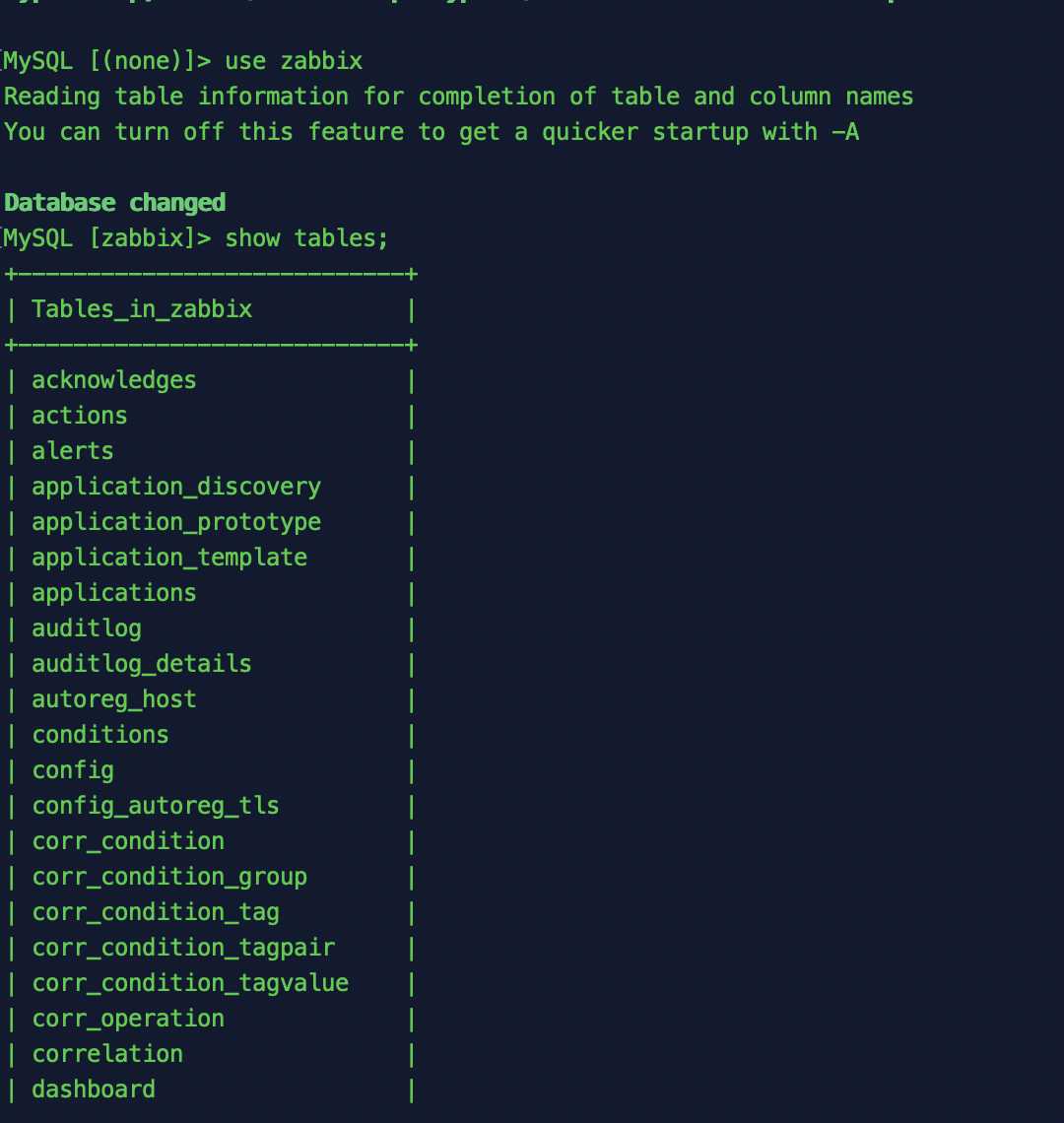Click the corr_condition_tagvalue table name

190,983
